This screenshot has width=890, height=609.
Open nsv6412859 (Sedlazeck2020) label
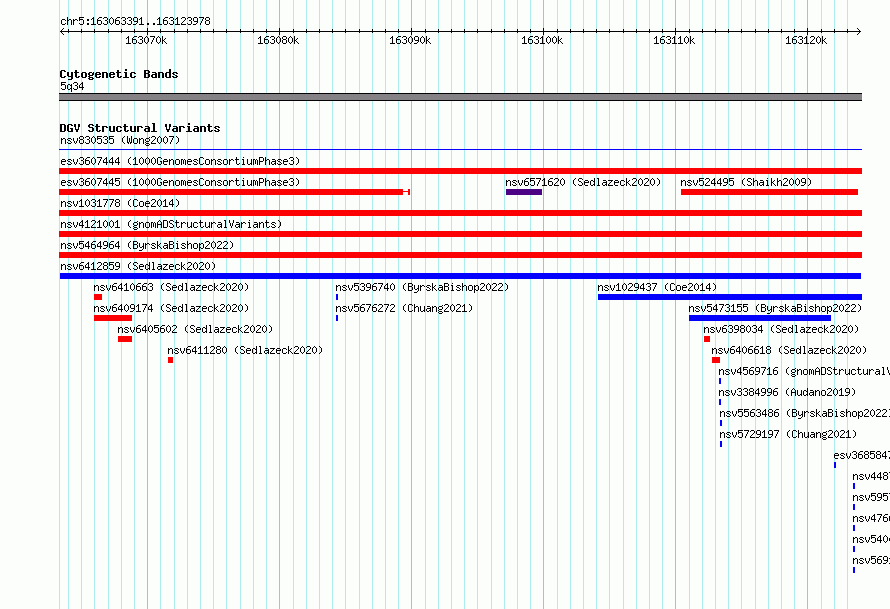coord(138,266)
